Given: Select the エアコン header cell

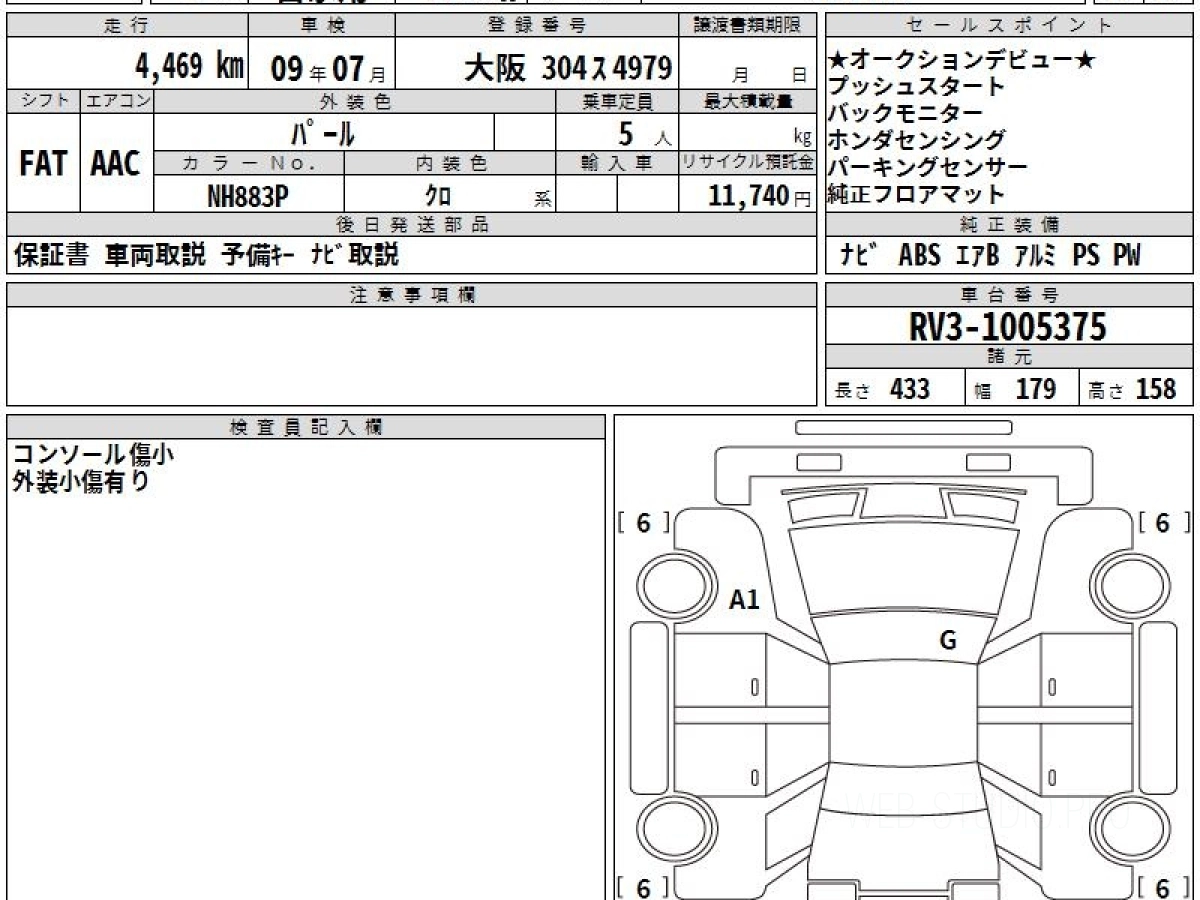Looking at the screenshot, I should pyautogui.click(x=117, y=101).
